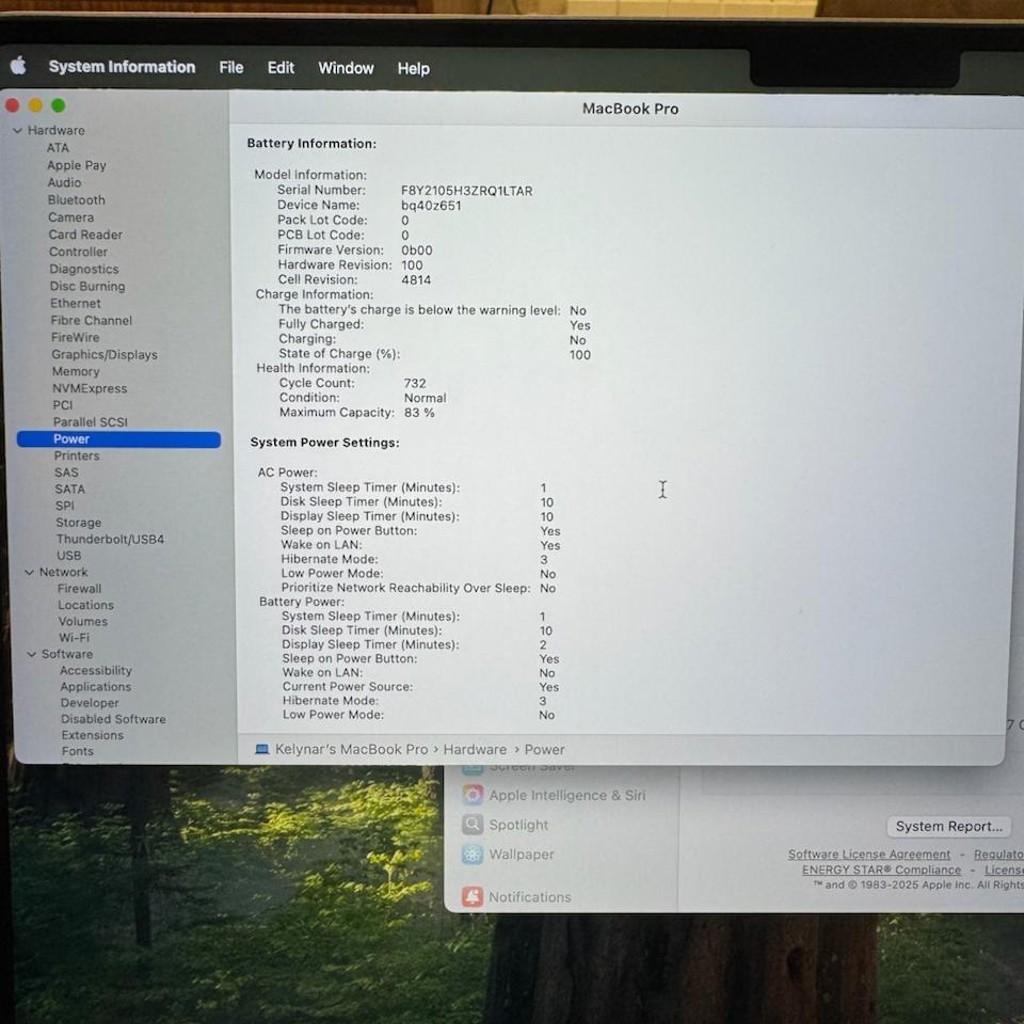Collapse the Software section chevron
The width and height of the screenshot is (1024, 1024).
[31, 654]
